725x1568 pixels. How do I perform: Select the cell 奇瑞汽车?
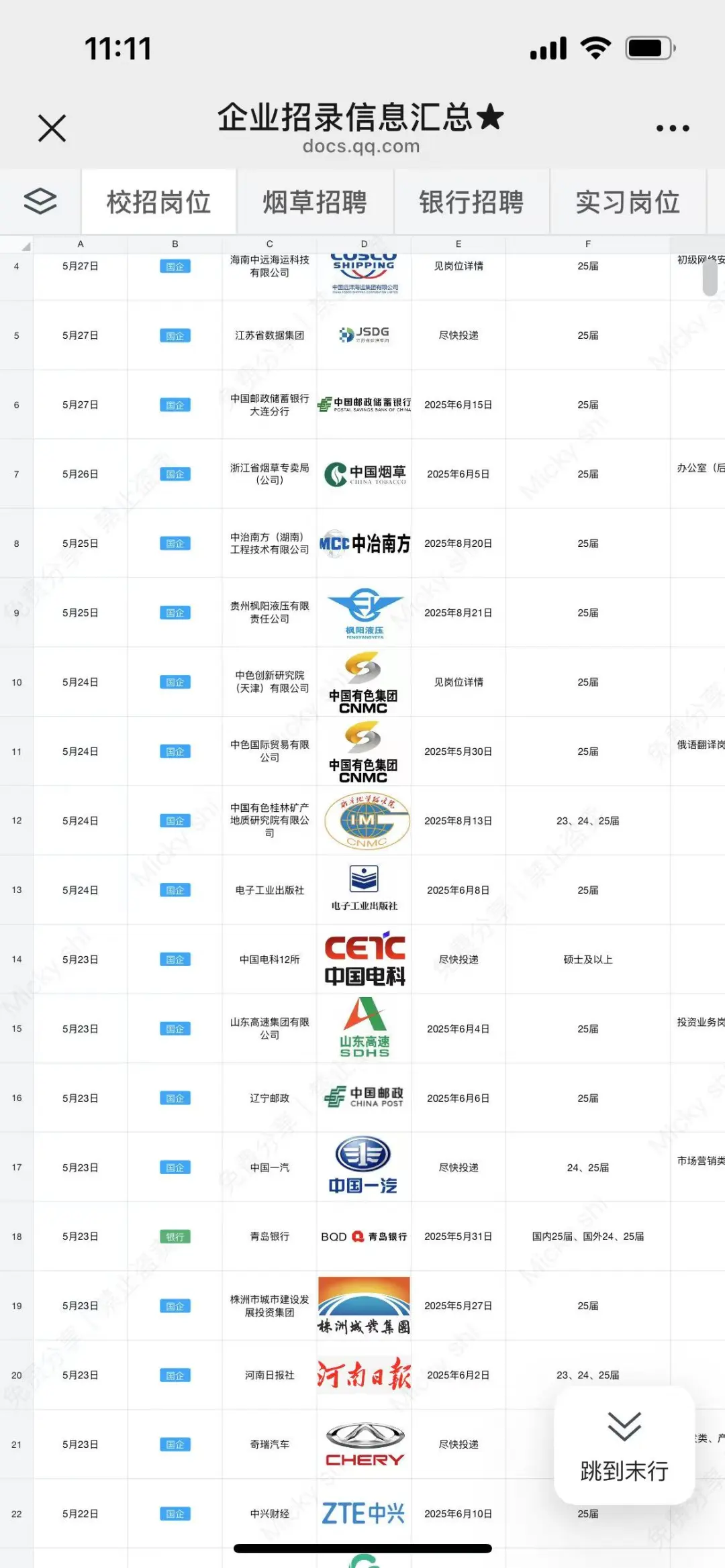270,1445
